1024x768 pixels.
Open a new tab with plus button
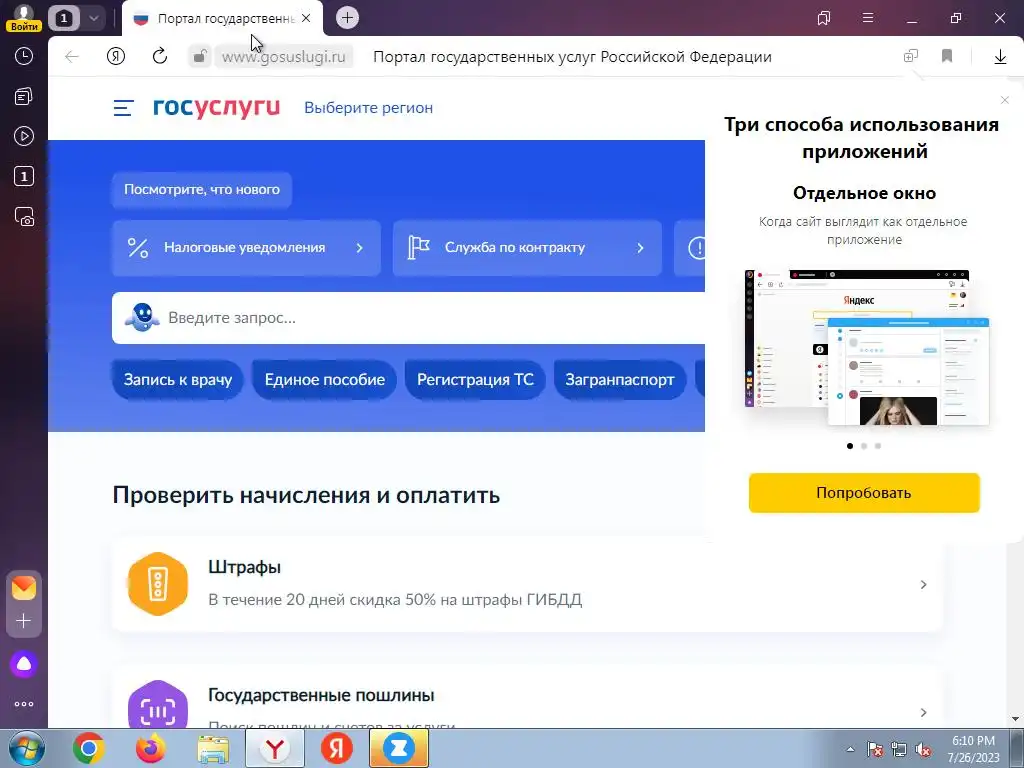[x=347, y=18]
